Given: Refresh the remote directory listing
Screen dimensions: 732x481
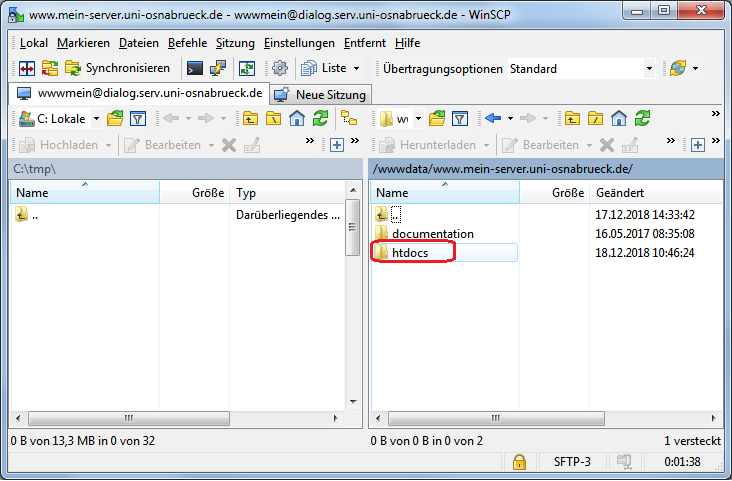Looking at the screenshot, I should tap(642, 118).
